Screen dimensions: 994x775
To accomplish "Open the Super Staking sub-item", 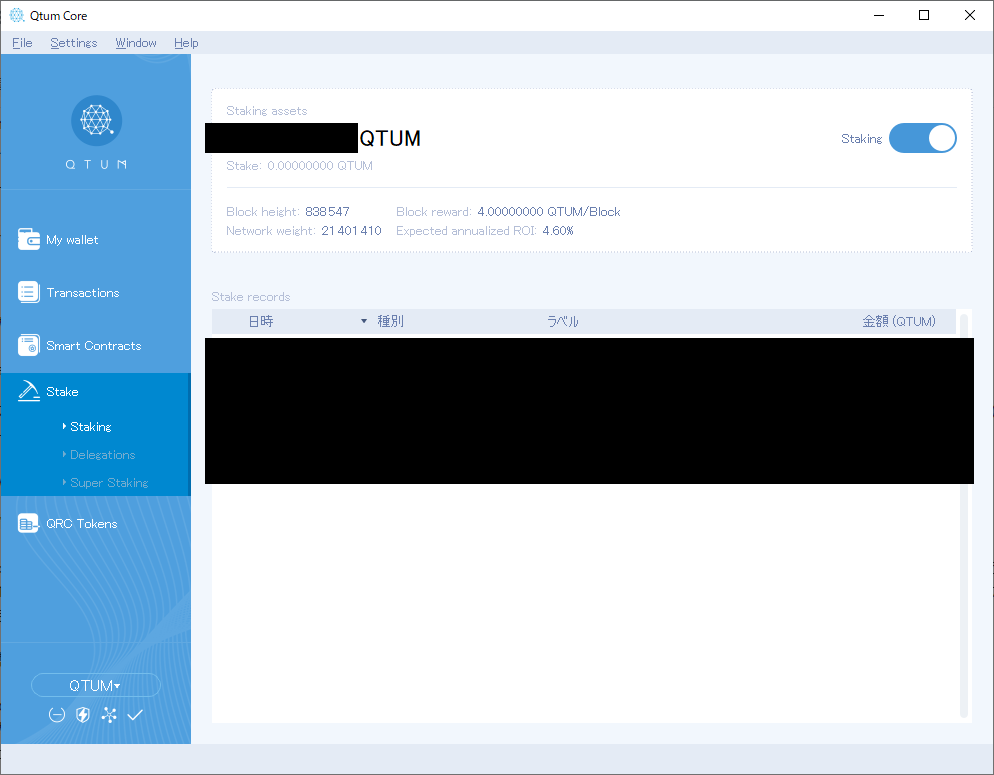I will click(109, 482).
